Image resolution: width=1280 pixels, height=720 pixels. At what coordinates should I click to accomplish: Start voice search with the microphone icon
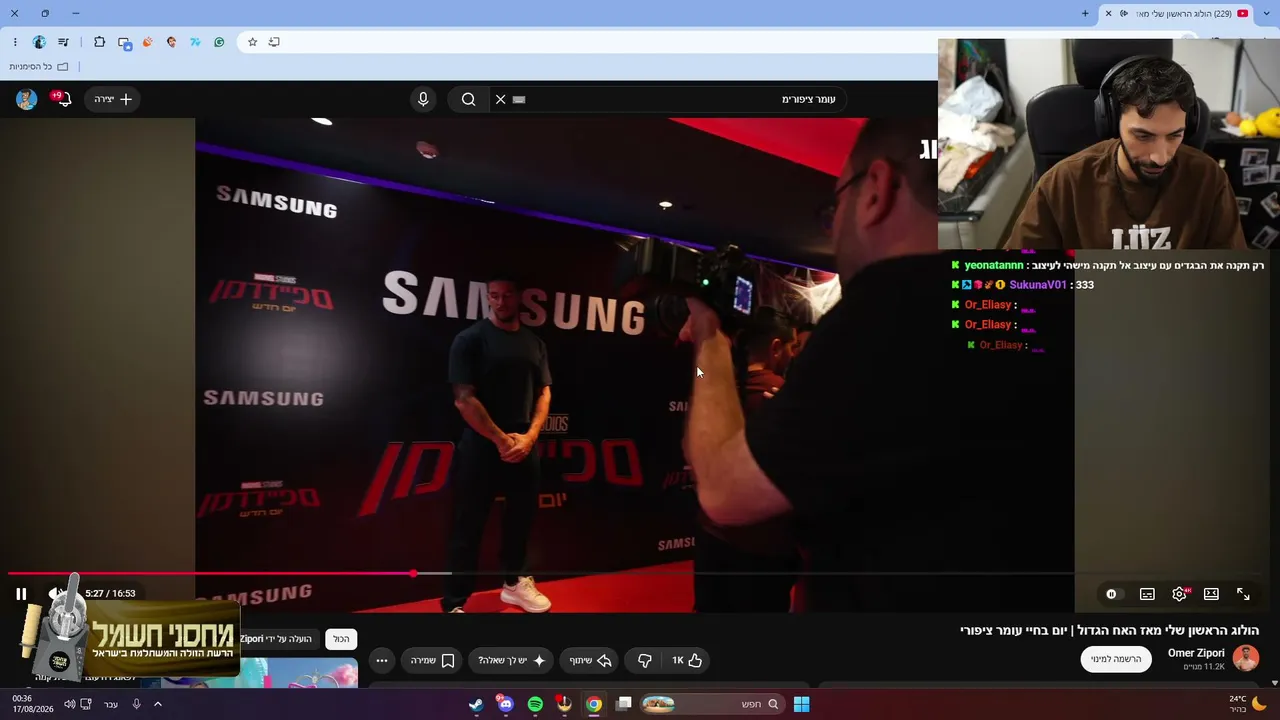(423, 99)
